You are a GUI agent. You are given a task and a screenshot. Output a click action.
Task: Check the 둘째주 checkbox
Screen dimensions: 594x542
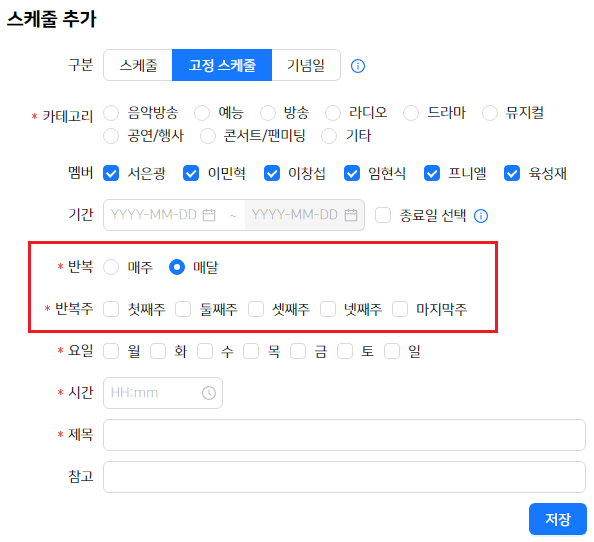pos(183,309)
